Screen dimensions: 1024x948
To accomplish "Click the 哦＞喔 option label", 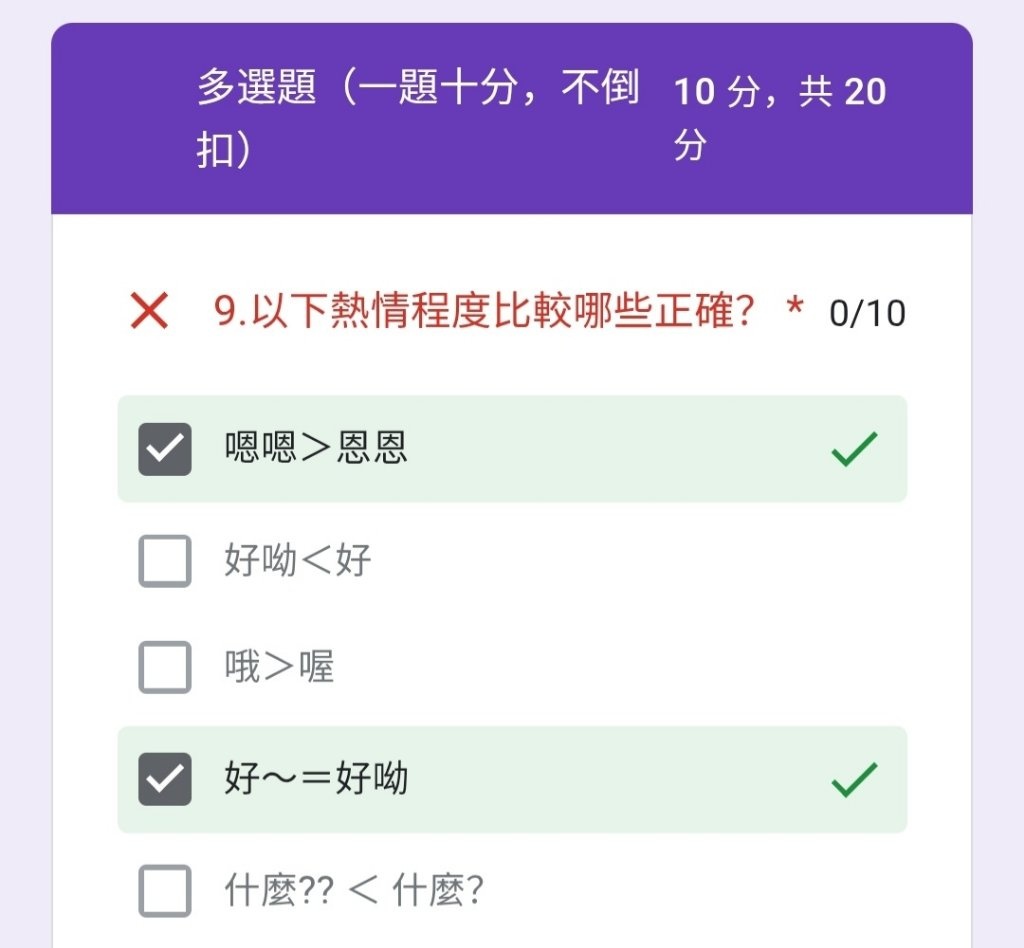I will (279, 667).
